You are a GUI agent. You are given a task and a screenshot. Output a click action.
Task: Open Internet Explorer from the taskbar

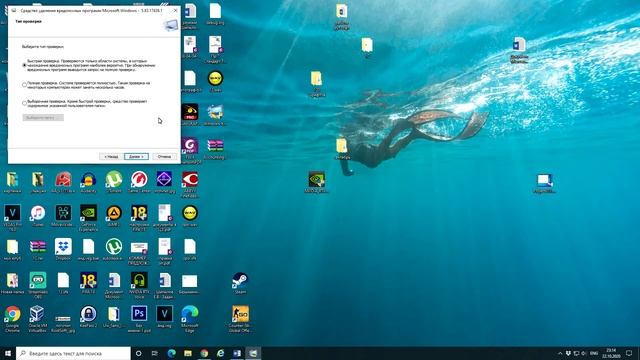(x=220, y=353)
